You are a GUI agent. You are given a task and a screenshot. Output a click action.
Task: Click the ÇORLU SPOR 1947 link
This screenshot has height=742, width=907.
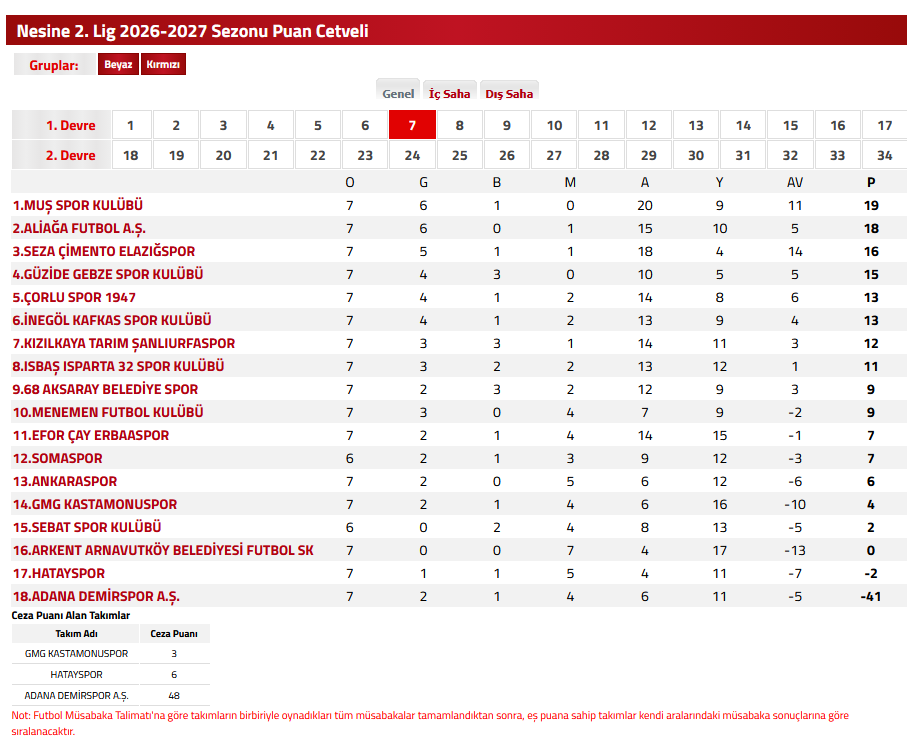[x=74, y=297]
